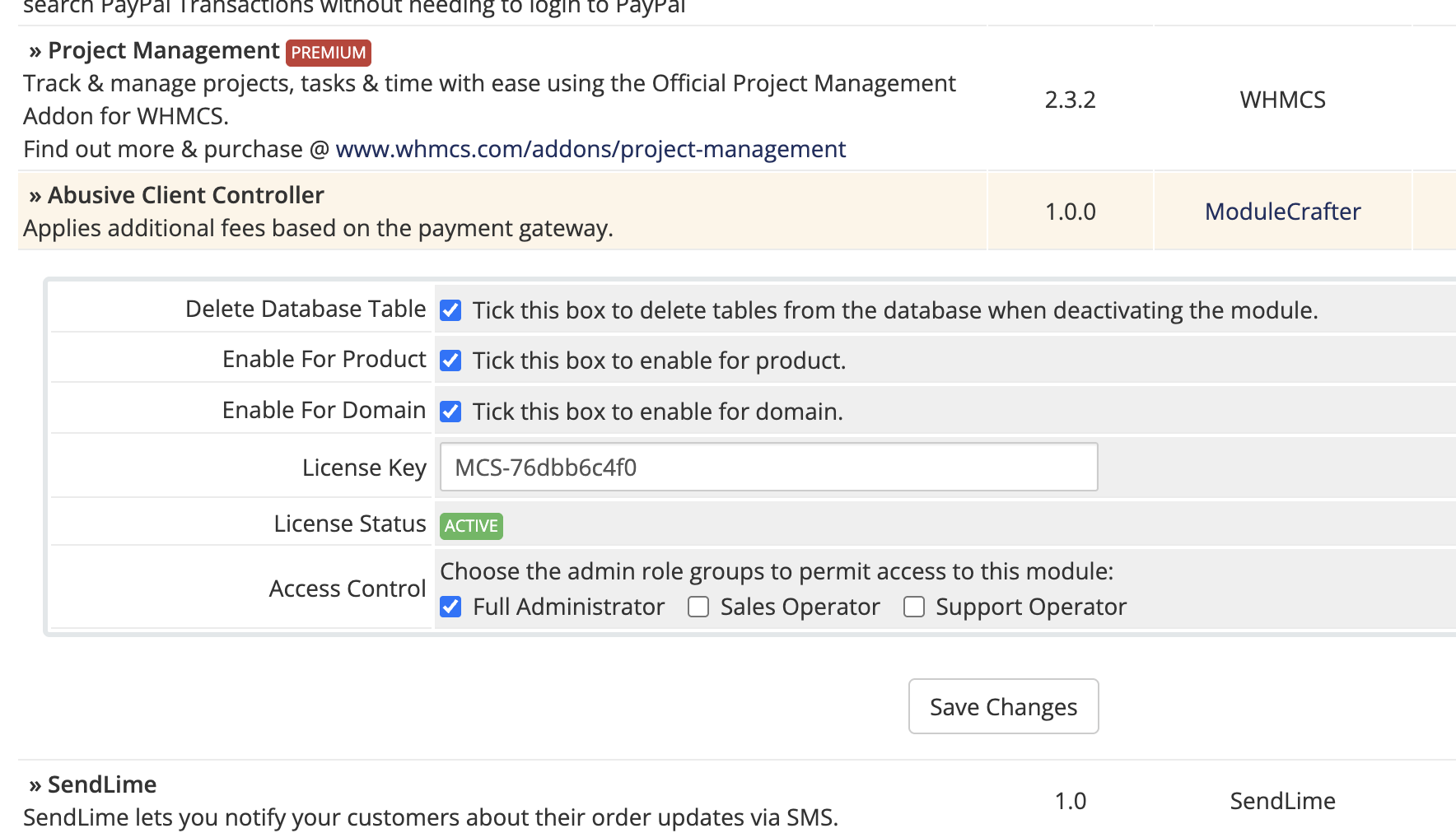Viewport: 1456px width, 833px height.
Task: Click the Save Changes button
Action: [x=1003, y=706]
